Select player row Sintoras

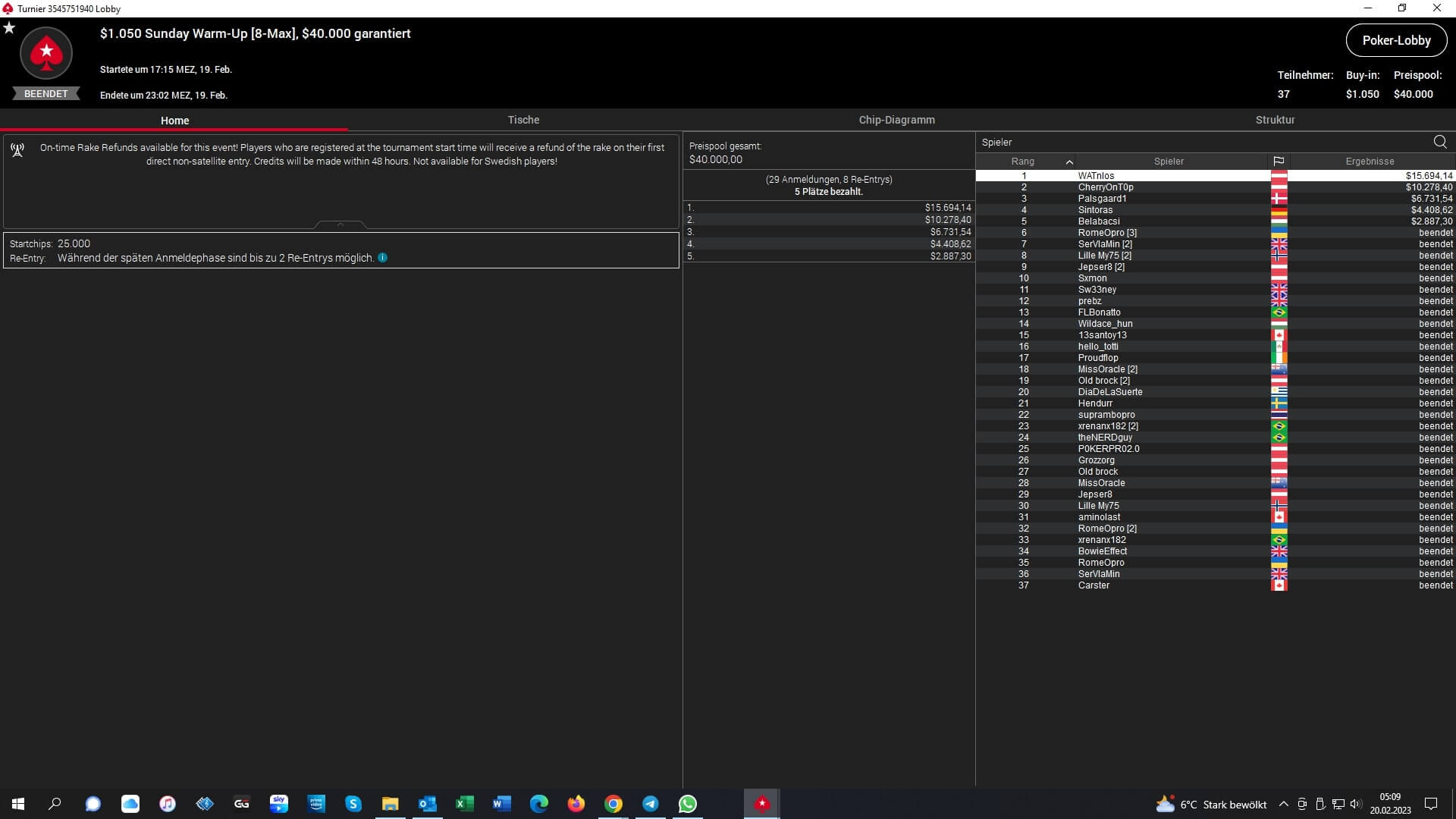tap(1215, 210)
